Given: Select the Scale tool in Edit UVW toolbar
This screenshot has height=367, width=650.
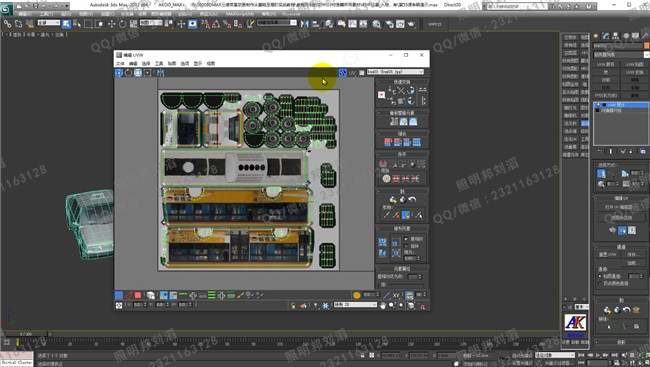Looking at the screenshot, I should click(x=138, y=73).
